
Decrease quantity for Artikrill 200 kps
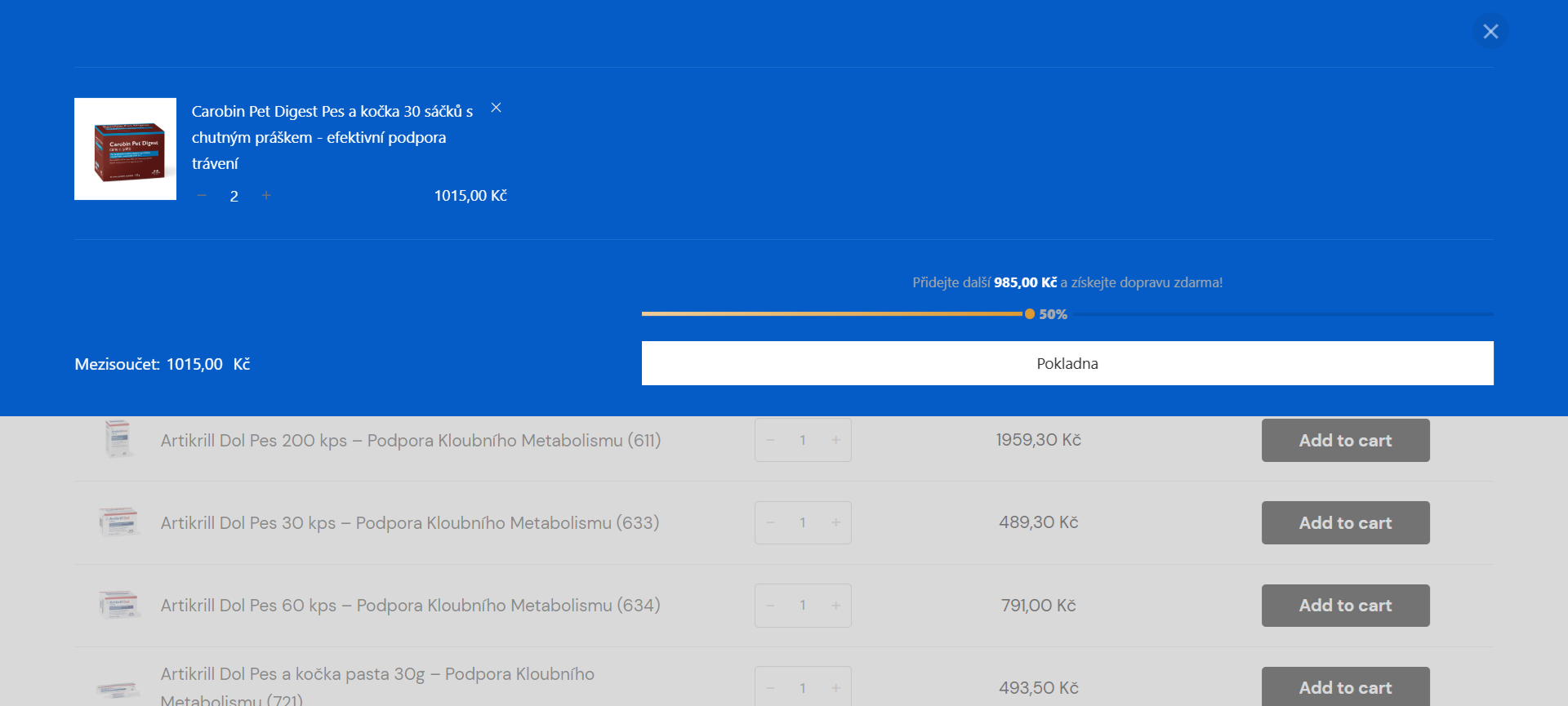[x=770, y=440]
